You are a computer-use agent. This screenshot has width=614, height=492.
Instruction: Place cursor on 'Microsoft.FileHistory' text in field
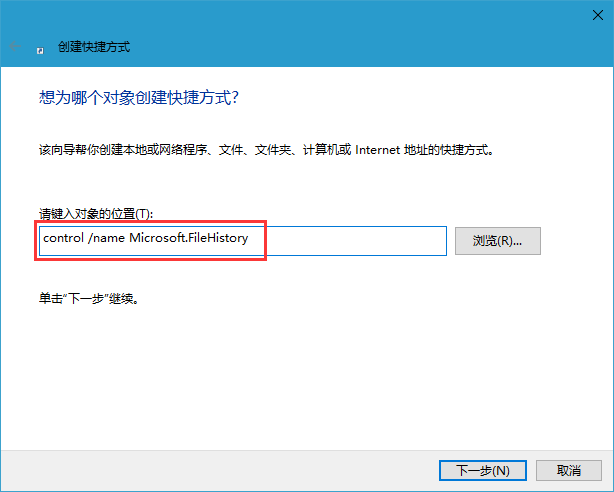click(x=188, y=239)
